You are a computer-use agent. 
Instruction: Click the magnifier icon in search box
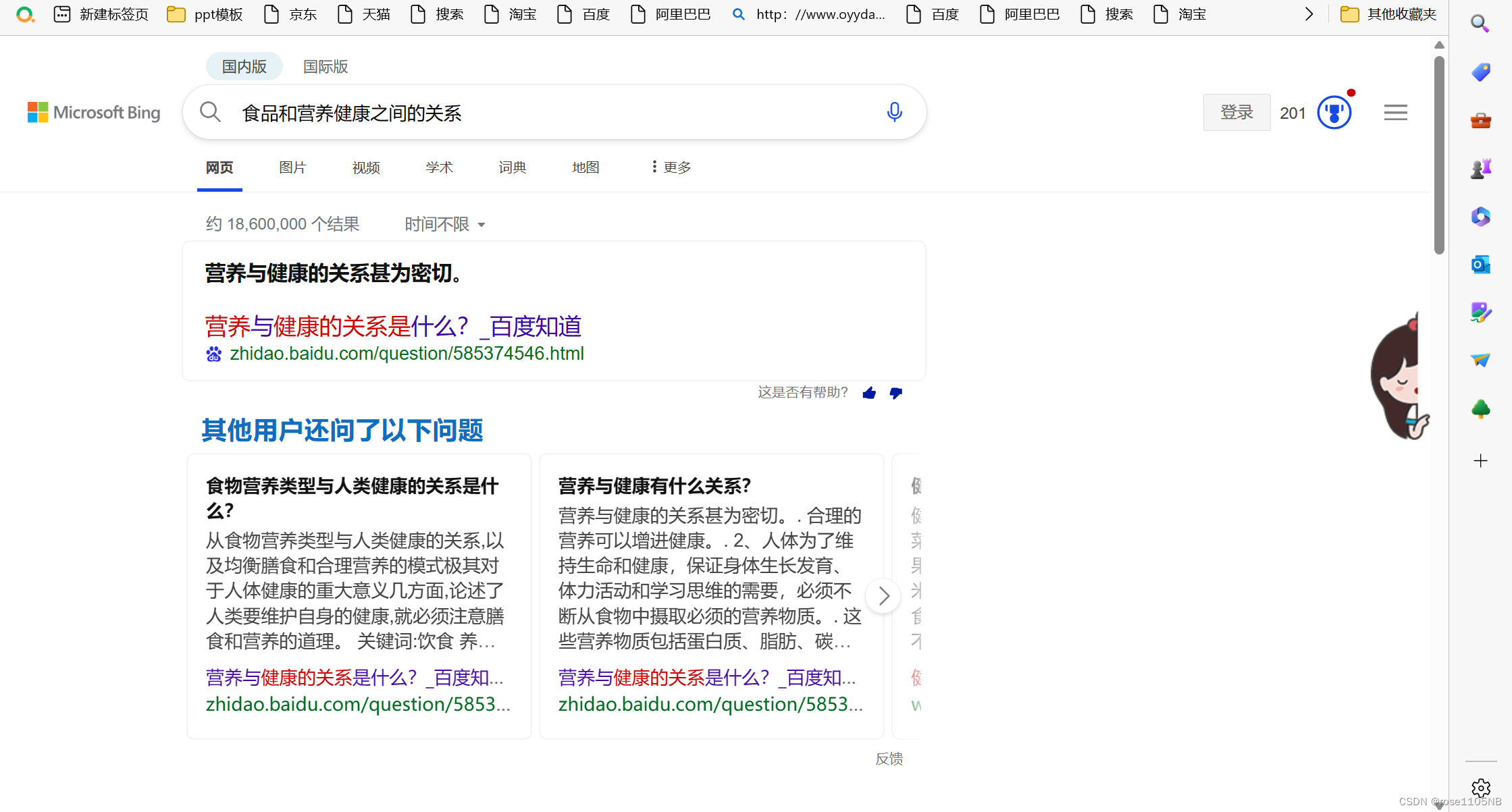pyautogui.click(x=211, y=112)
